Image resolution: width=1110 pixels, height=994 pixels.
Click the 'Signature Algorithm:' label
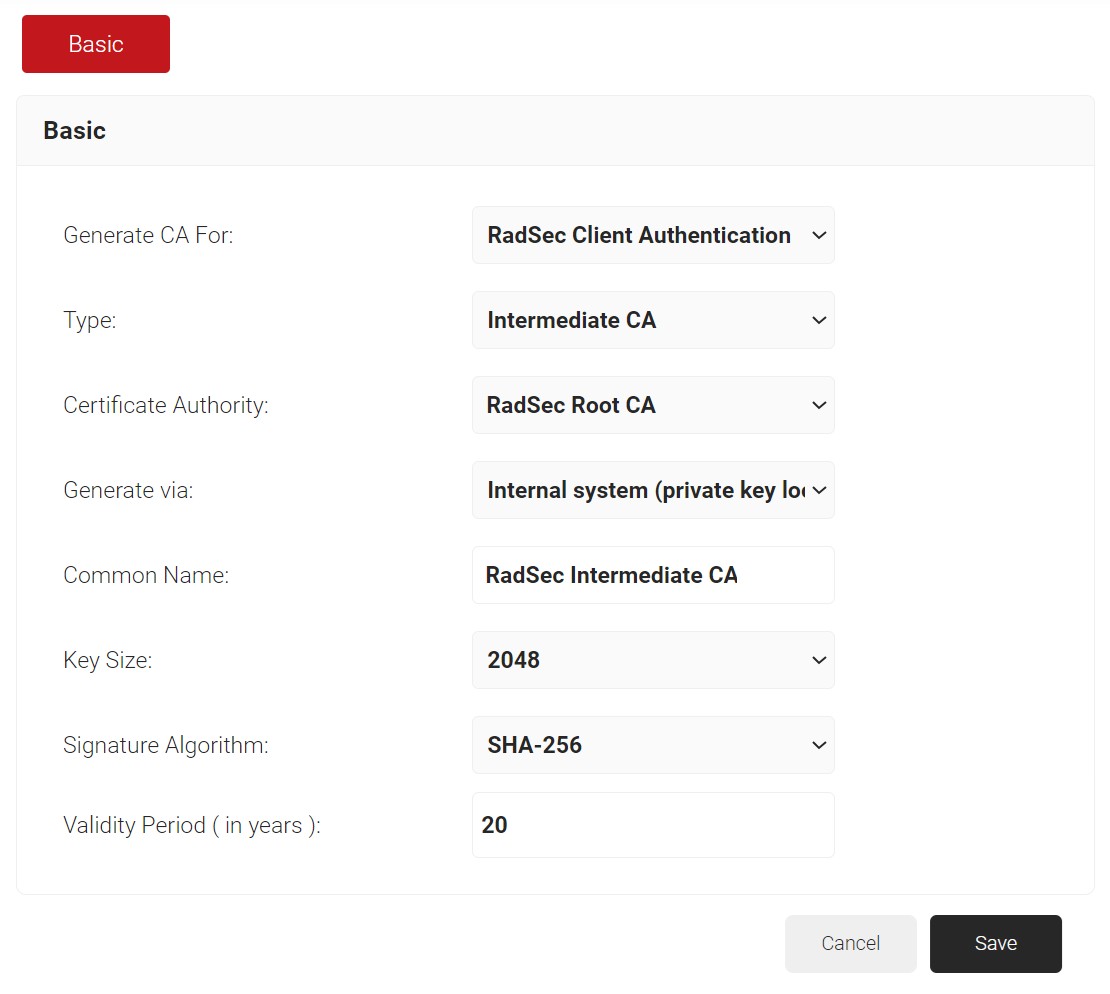point(166,745)
